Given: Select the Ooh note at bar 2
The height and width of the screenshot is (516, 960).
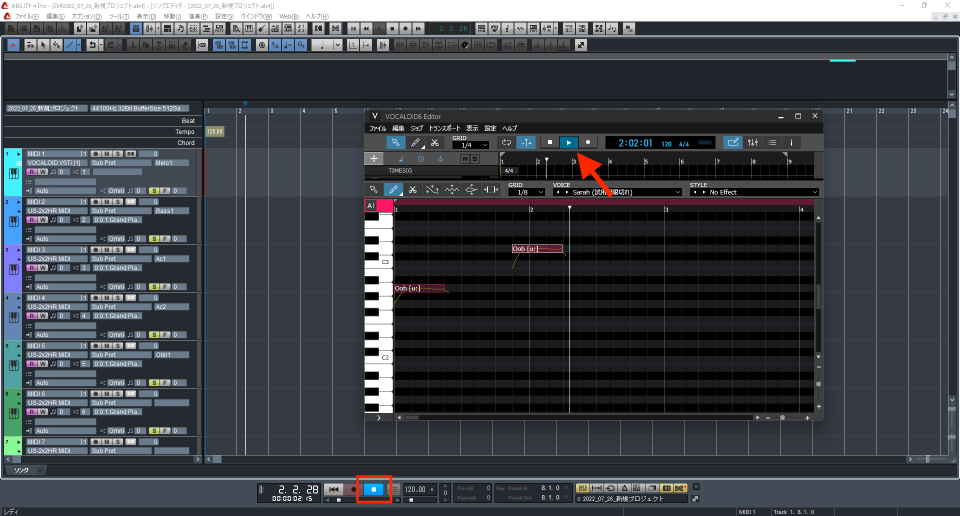Looking at the screenshot, I should tap(537, 249).
